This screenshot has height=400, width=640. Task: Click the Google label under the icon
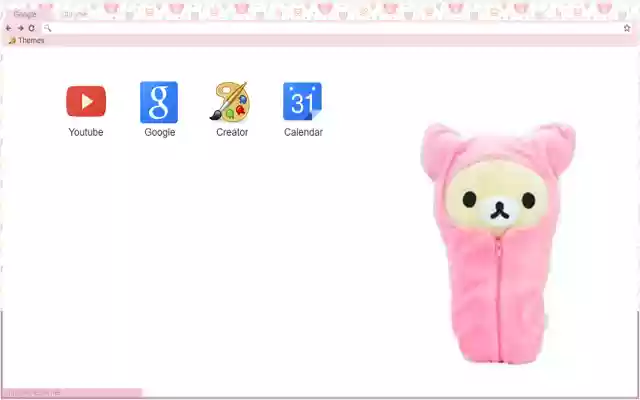coord(160,132)
